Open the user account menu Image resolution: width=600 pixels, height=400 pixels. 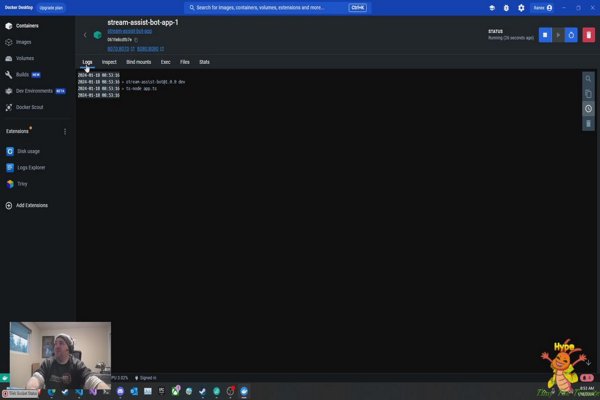[543, 8]
